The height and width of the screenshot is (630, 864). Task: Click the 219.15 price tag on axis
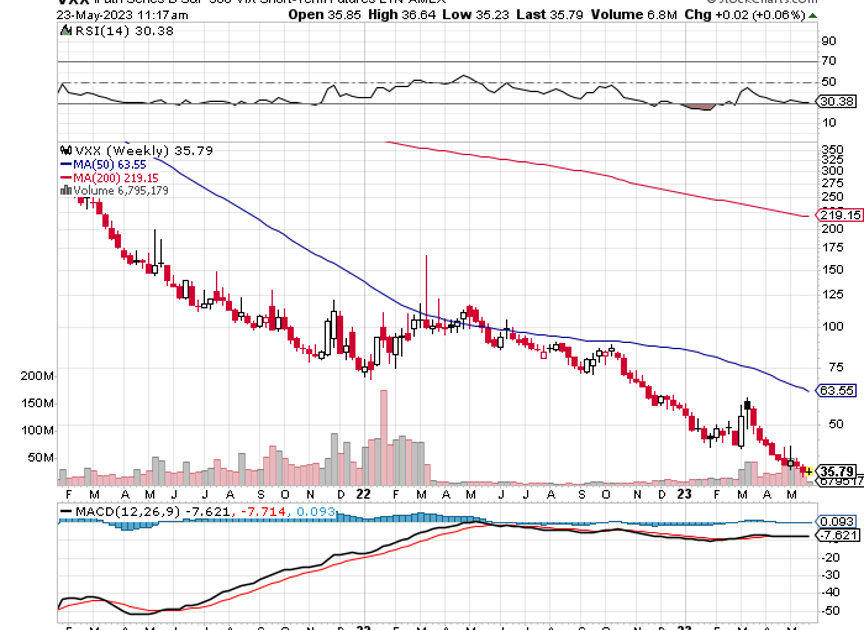pyautogui.click(x=840, y=215)
